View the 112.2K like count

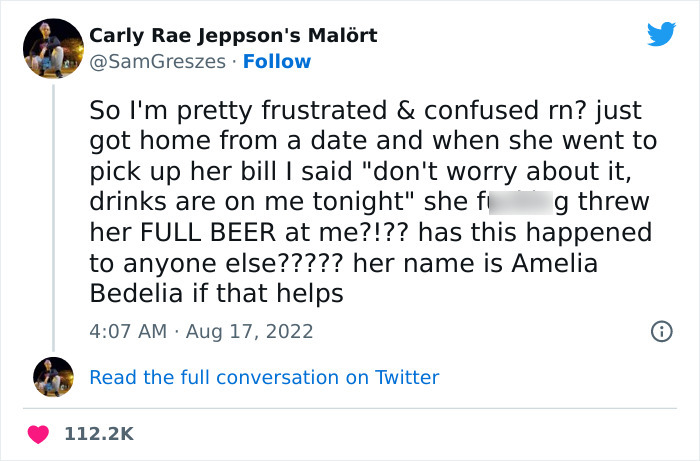point(98,433)
